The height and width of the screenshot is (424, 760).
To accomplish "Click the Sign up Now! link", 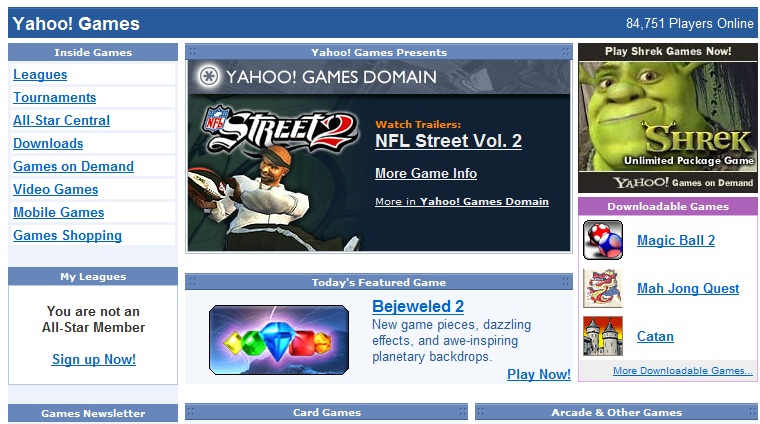I will (x=93, y=360).
